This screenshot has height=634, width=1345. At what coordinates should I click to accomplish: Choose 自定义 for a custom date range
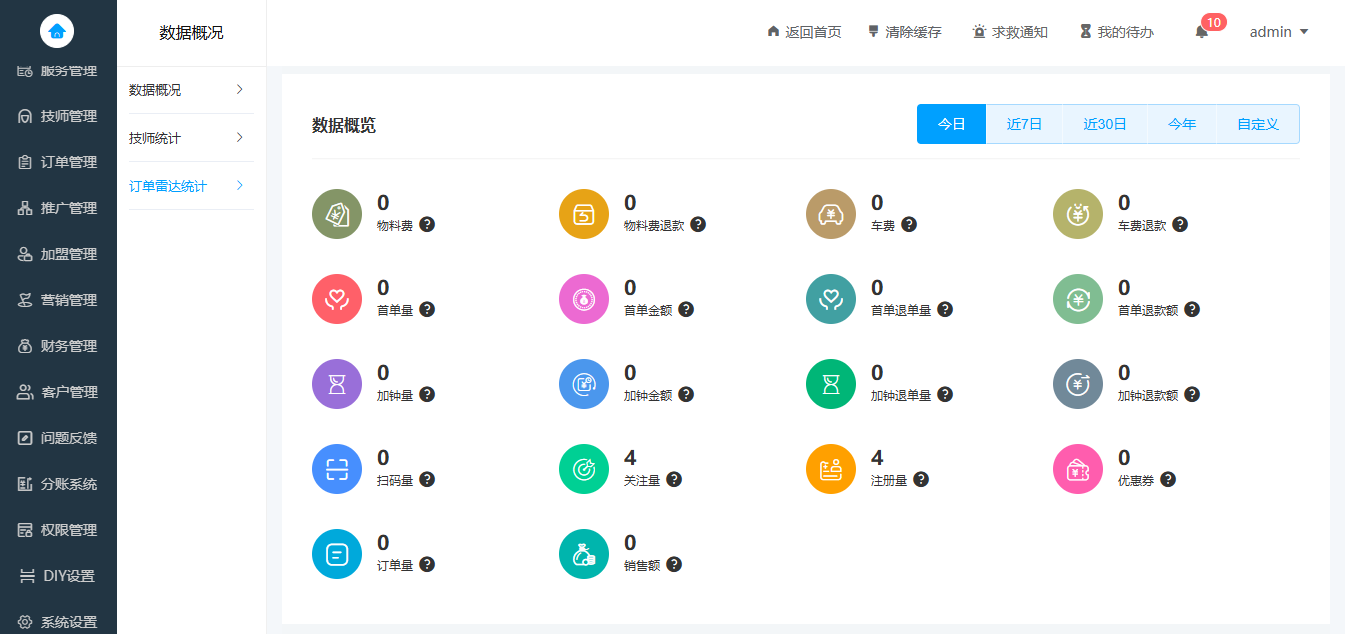[1257, 123]
